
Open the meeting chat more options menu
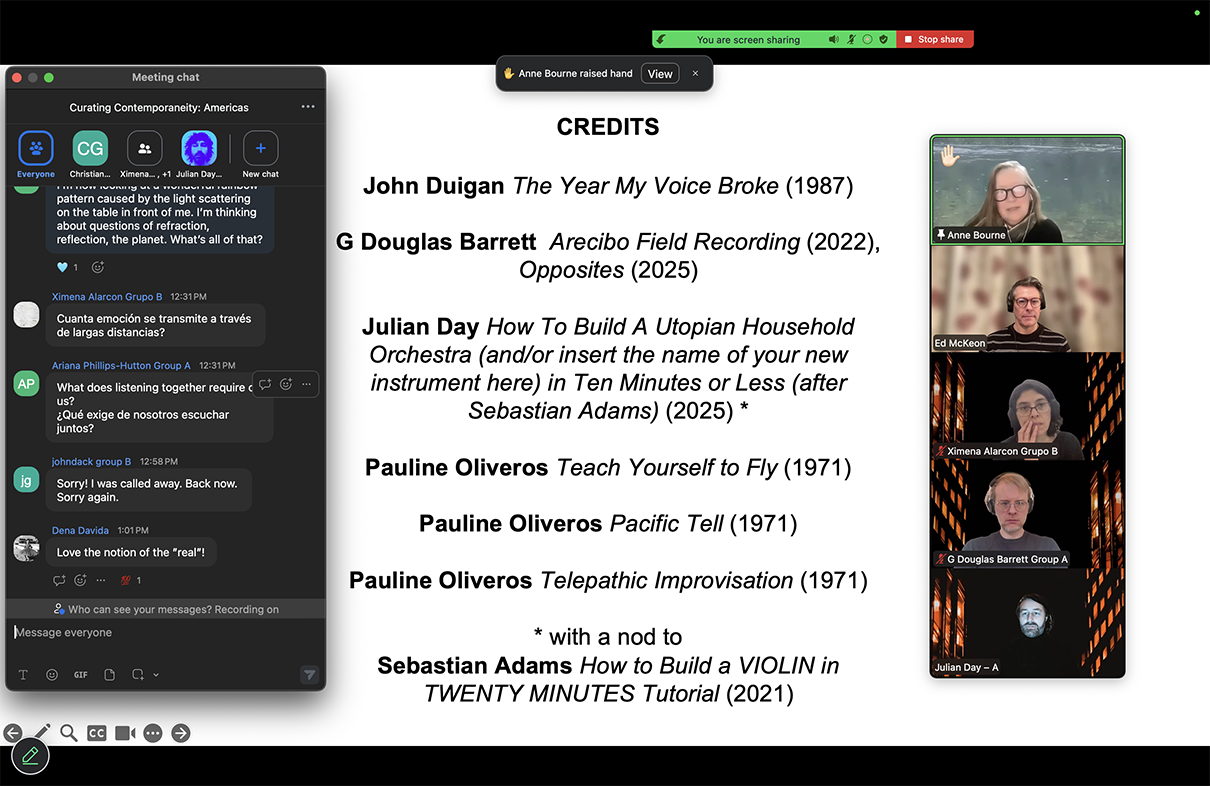308,107
